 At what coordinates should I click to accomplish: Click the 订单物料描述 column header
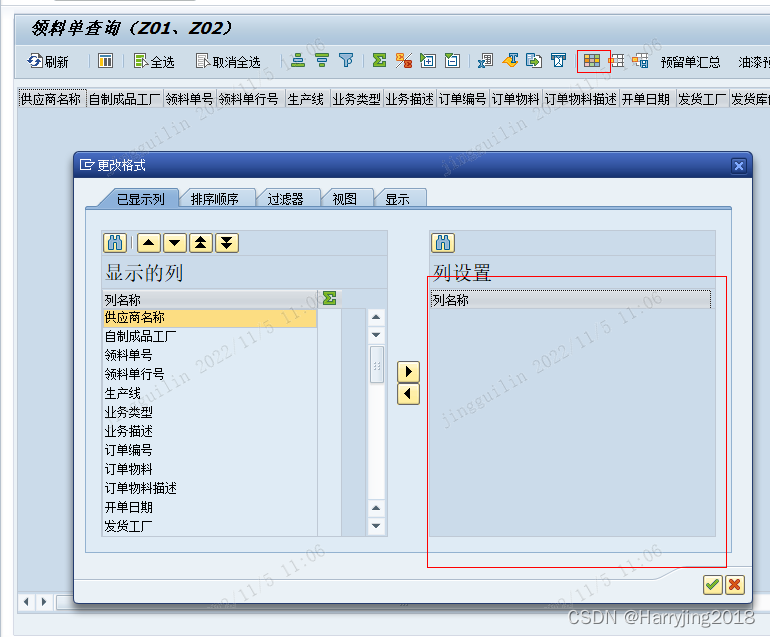click(581, 99)
